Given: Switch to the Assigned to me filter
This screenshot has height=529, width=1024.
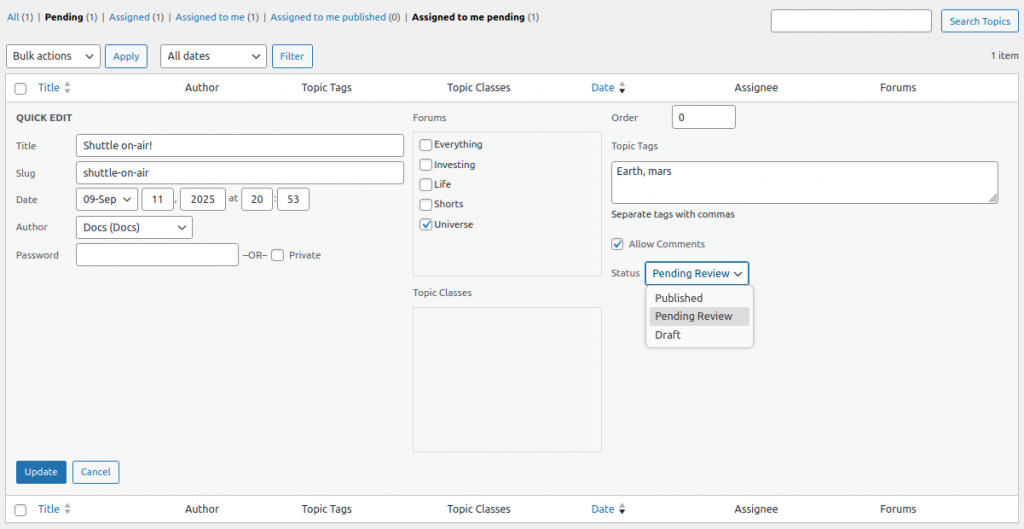Looking at the screenshot, I should pos(209,17).
